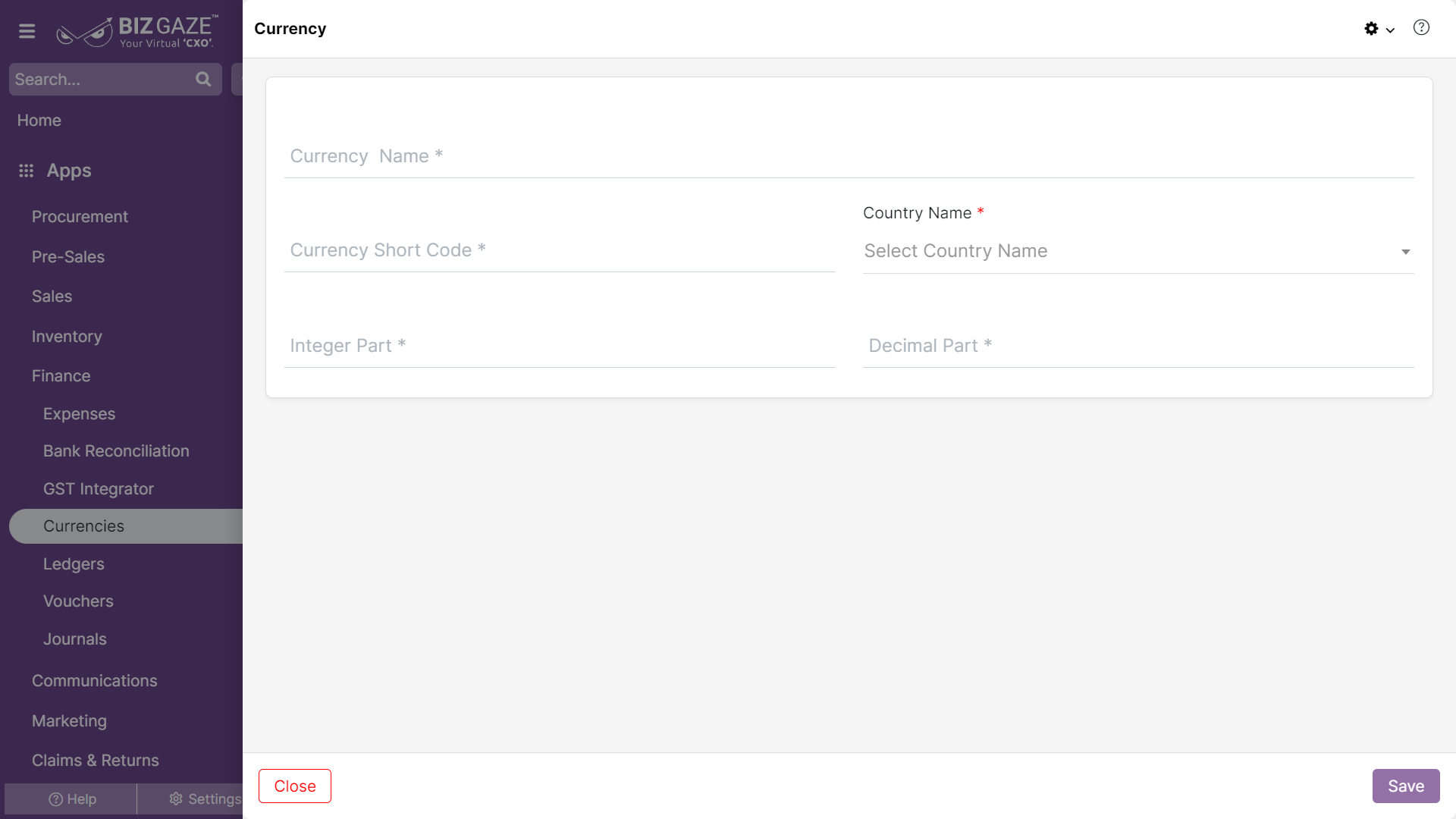This screenshot has height=819, width=1456.
Task: Open Bank Reconciliation
Action: pos(116,451)
